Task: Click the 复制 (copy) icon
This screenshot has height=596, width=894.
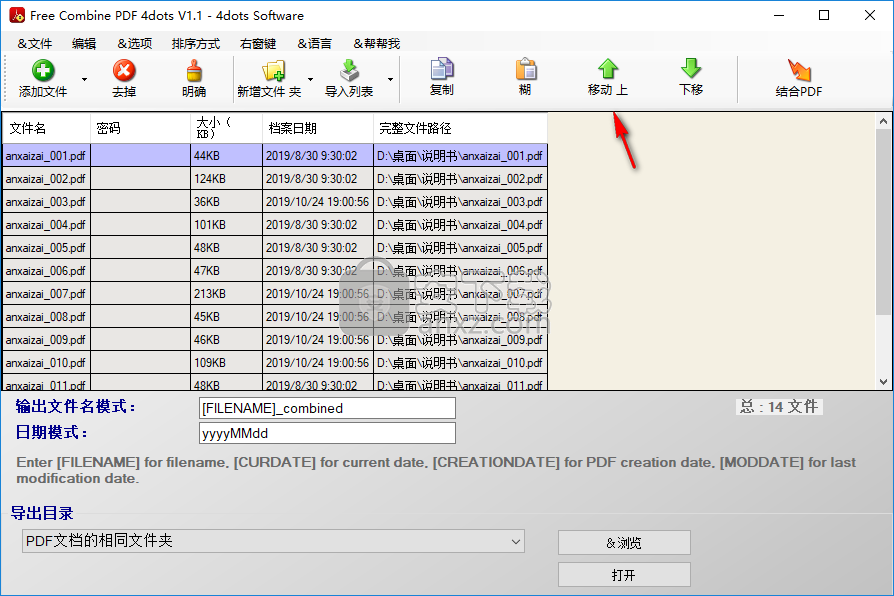Action: coord(442,68)
